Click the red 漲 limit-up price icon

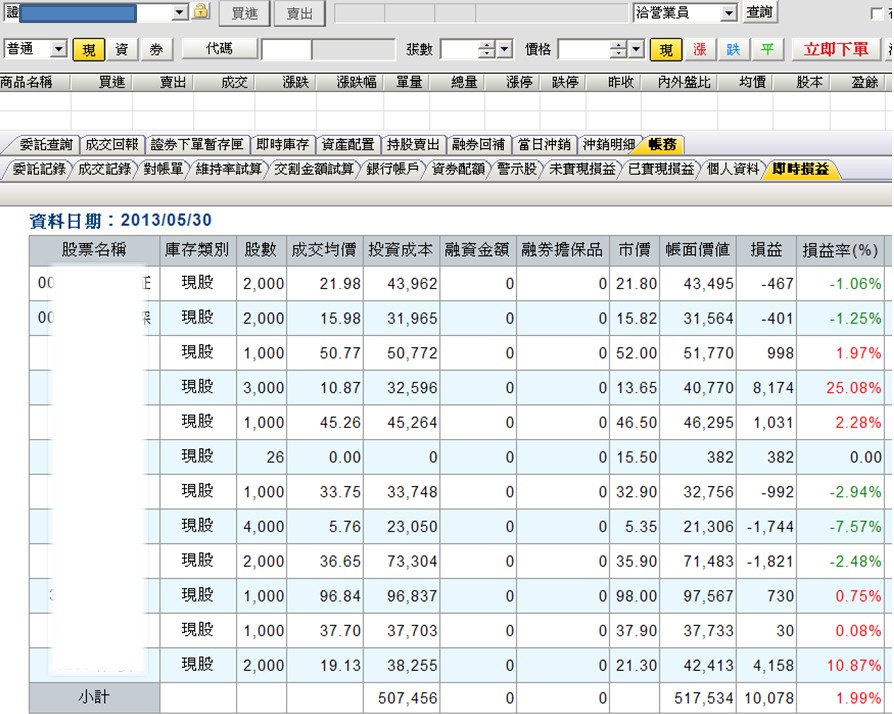point(700,49)
